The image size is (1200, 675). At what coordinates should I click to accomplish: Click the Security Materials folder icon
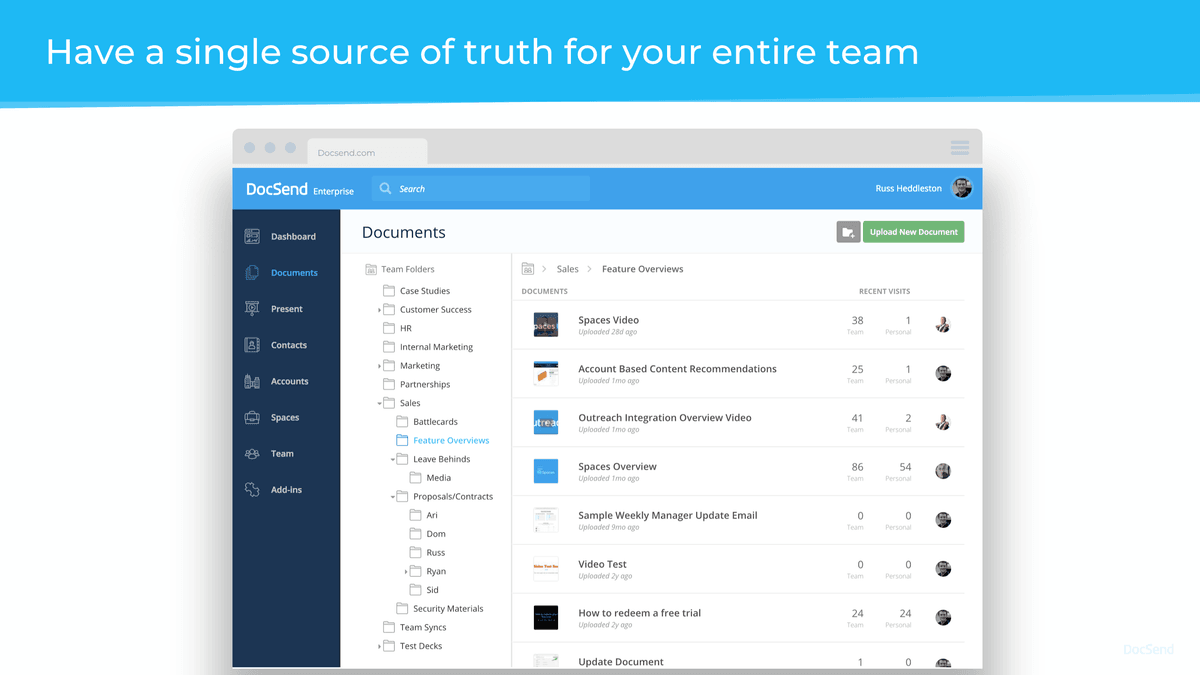coord(403,608)
